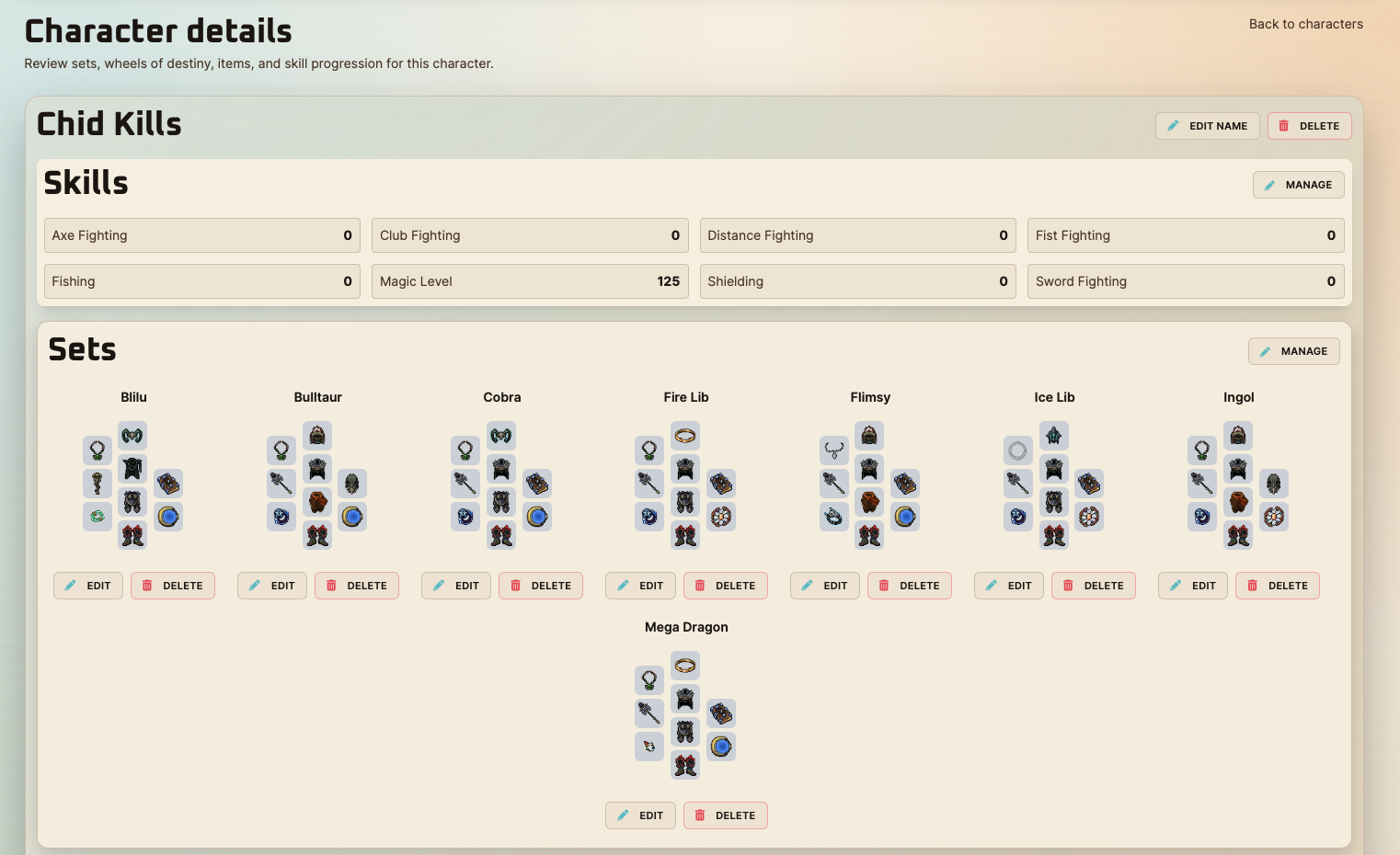
Task: Open Back to characters link
Action: [1305, 24]
